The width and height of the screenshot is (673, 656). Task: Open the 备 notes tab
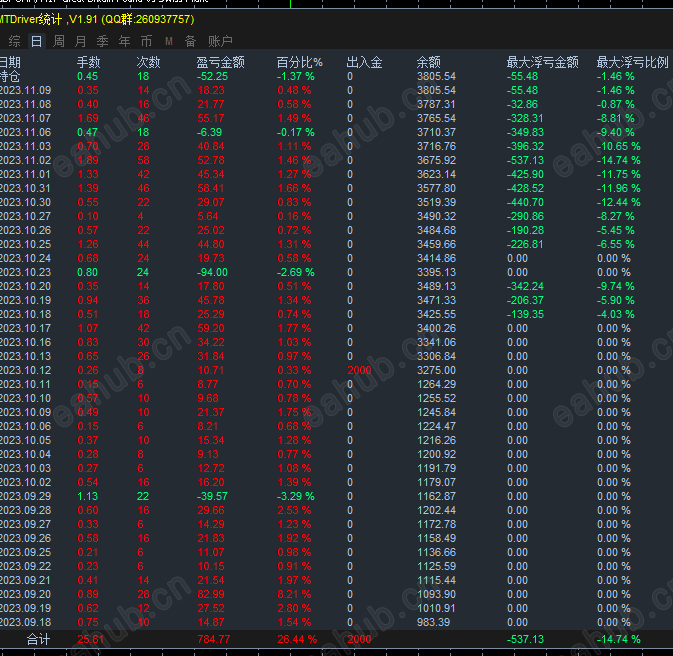click(191, 41)
